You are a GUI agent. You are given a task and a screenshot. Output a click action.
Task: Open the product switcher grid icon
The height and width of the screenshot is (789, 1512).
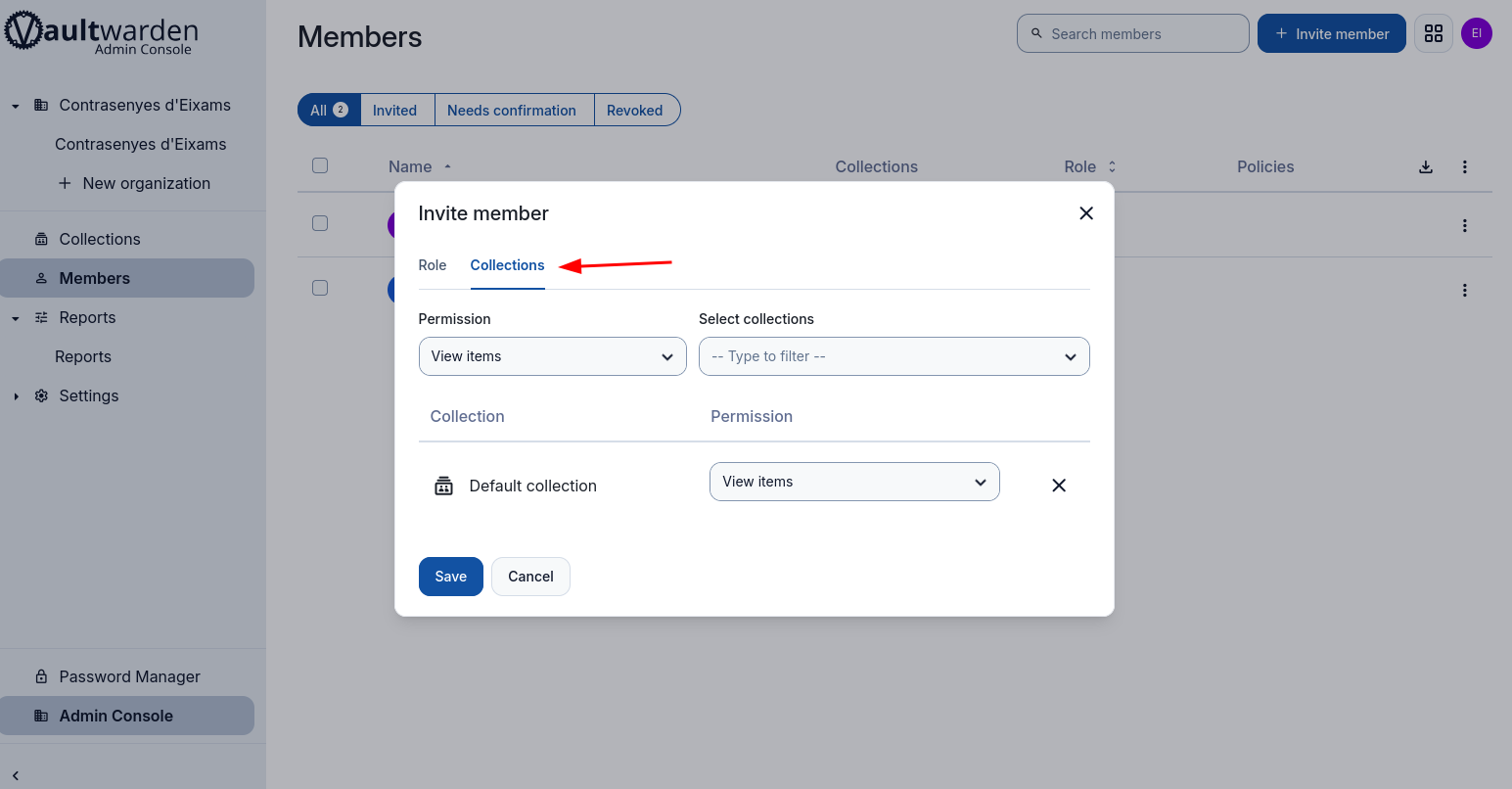click(x=1434, y=33)
